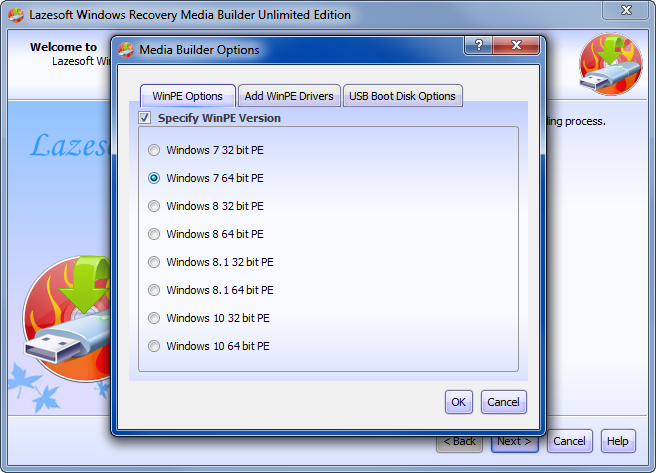Confirm dialog with OK button
656x473 pixels.
coord(459,402)
